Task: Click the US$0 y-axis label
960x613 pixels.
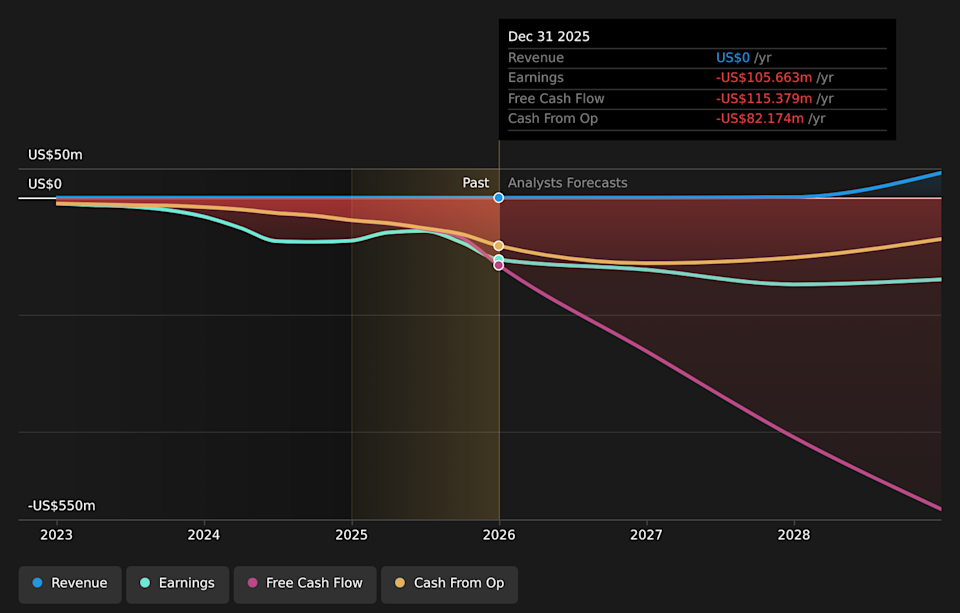Action: (x=45, y=184)
